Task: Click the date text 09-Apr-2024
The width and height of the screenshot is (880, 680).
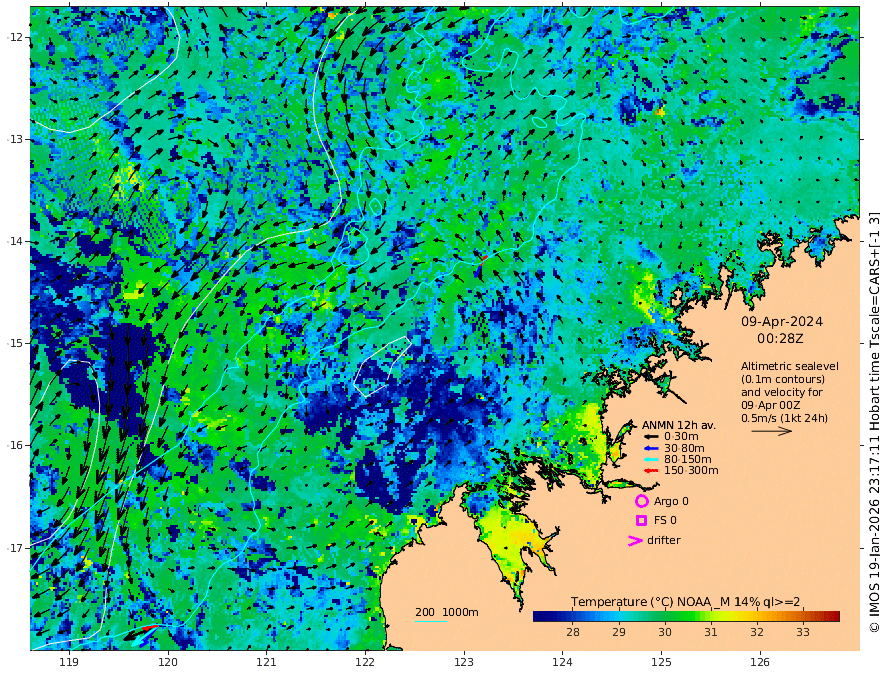Action: point(782,321)
